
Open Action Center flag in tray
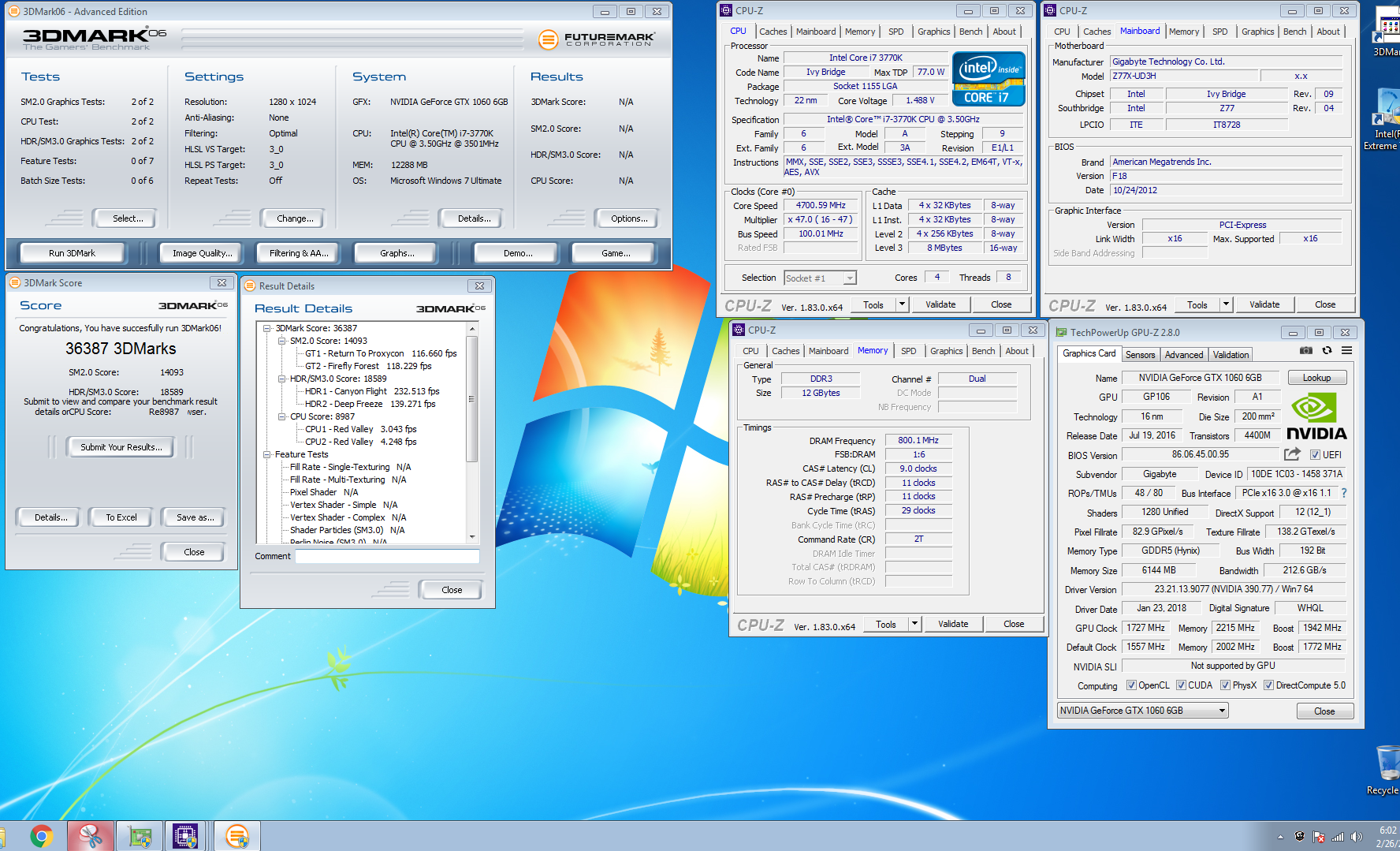(1318, 837)
